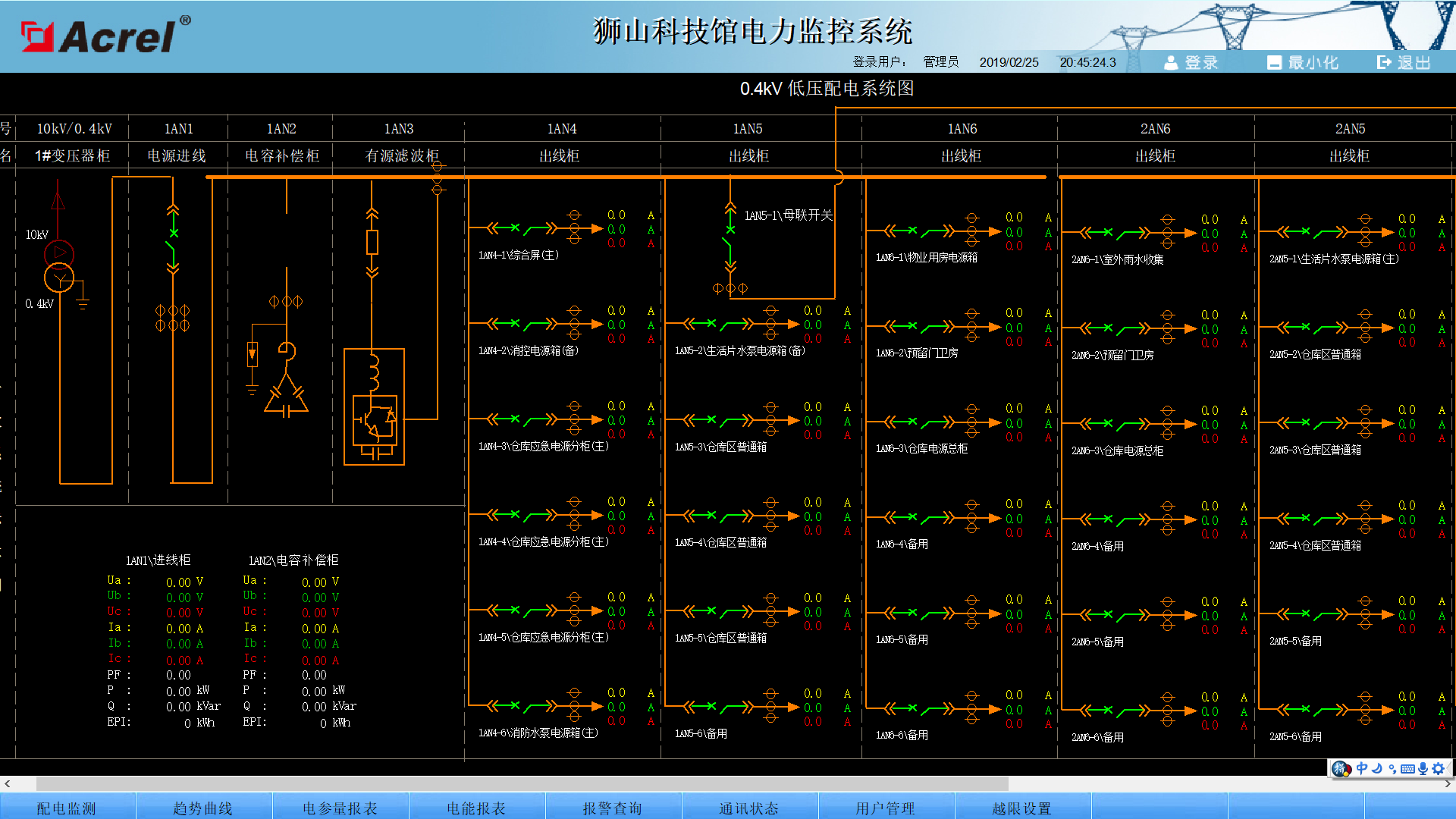Click the 1AN5-1 bus-tie breaker symbol
The image size is (1456, 819).
point(730,237)
